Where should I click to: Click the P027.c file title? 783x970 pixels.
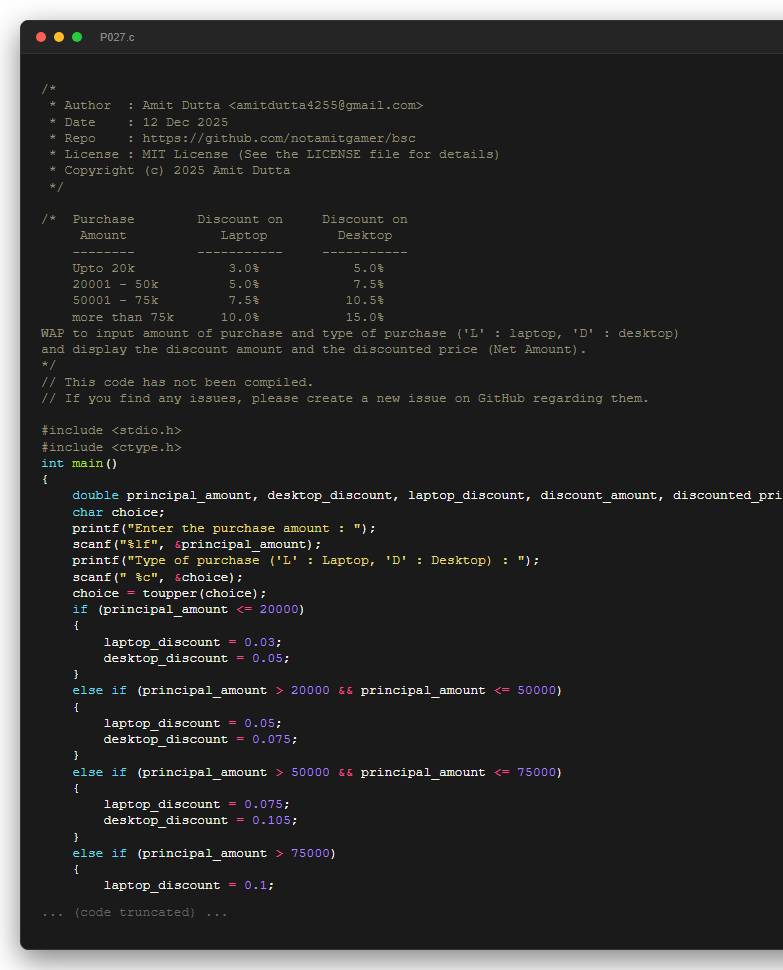tap(117, 37)
